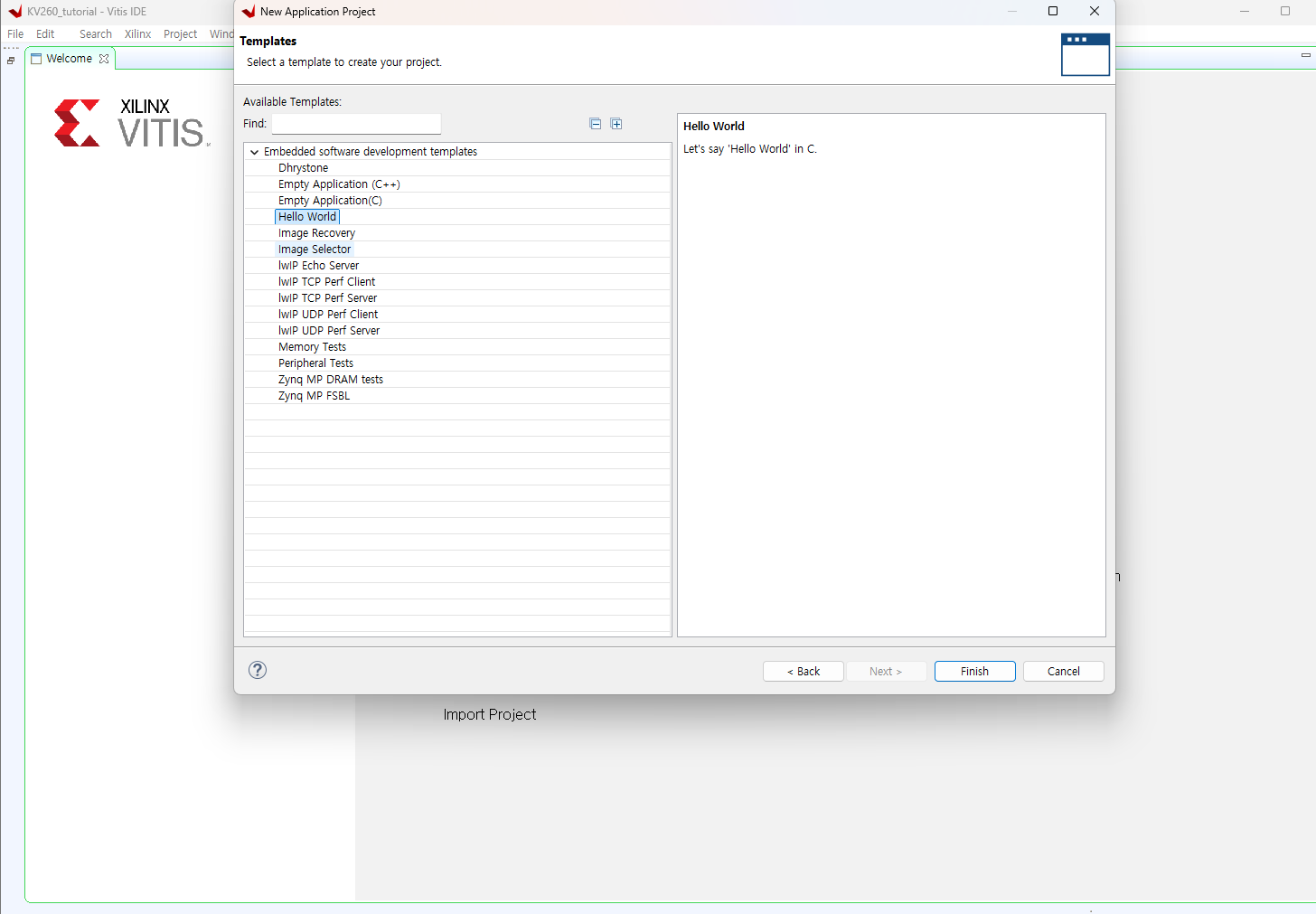Select Zynq MP DRAM tests template

(x=331, y=380)
